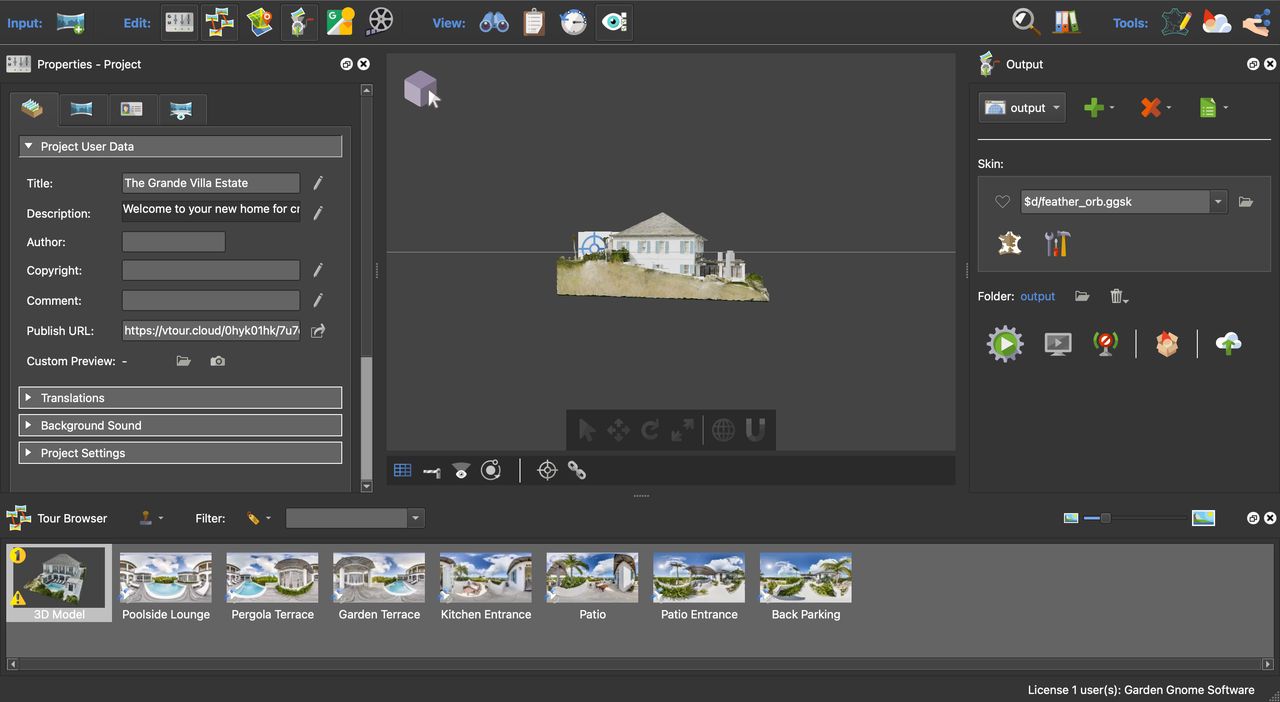1280x702 pixels.
Task: Click the pencil icon beside Copyright
Action: pyautogui.click(x=318, y=270)
